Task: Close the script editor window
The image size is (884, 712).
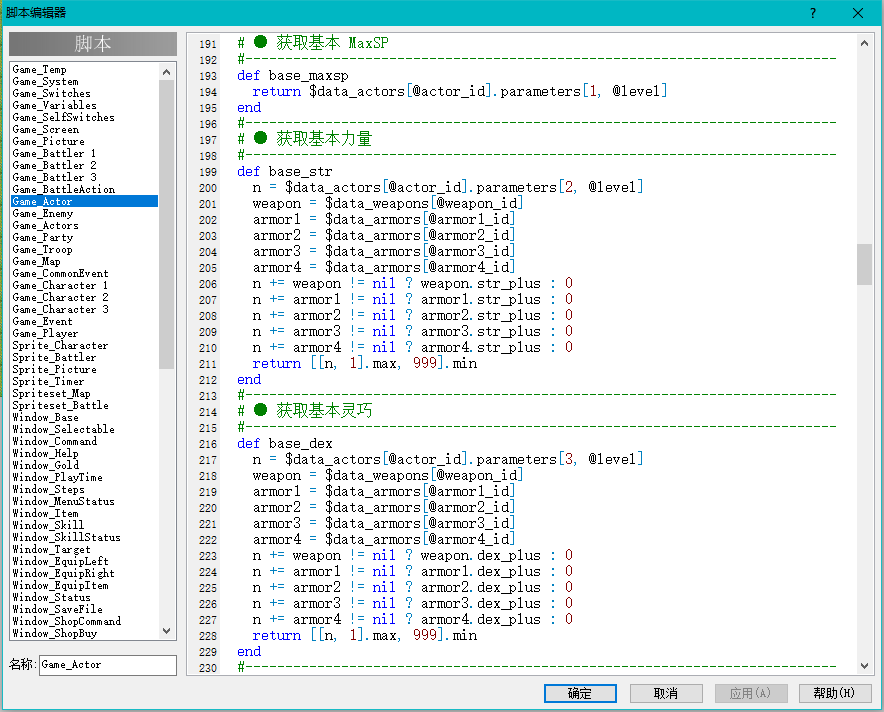Action: (858, 13)
